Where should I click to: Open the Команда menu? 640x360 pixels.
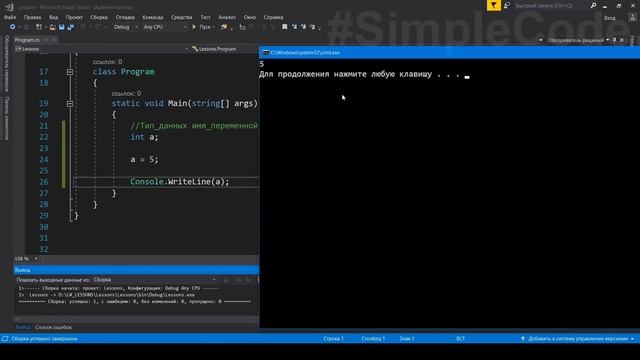click(x=153, y=17)
